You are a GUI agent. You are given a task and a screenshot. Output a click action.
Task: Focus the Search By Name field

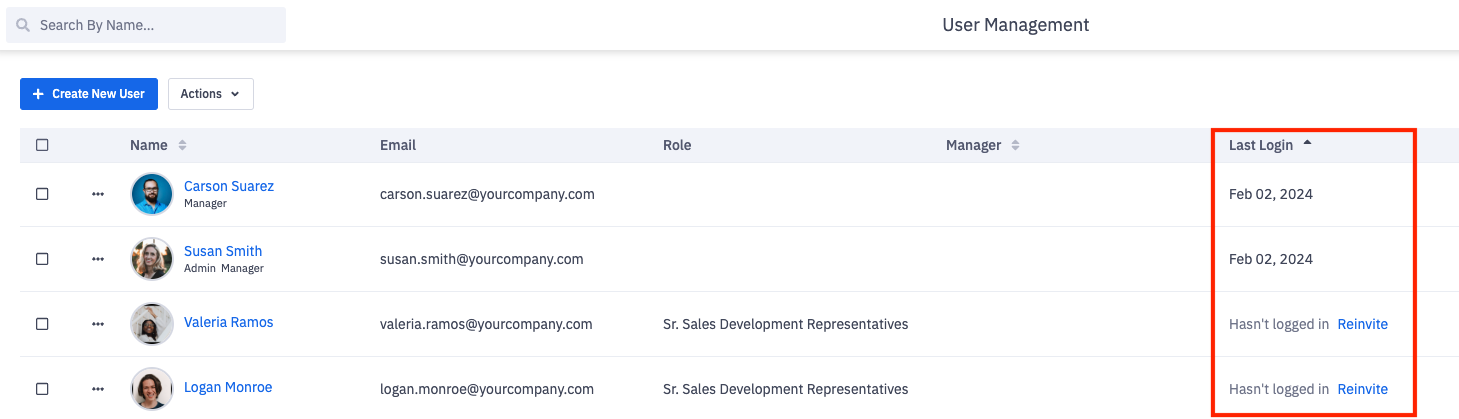155,25
